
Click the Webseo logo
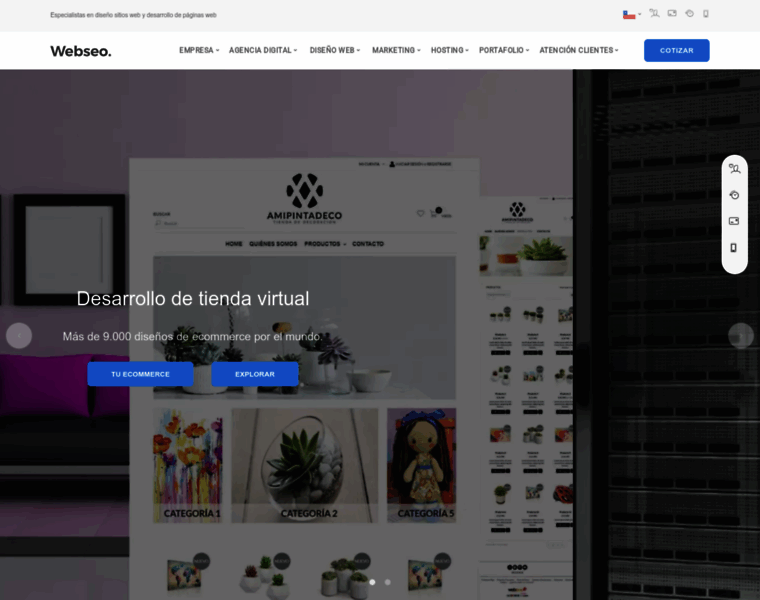click(x=81, y=50)
